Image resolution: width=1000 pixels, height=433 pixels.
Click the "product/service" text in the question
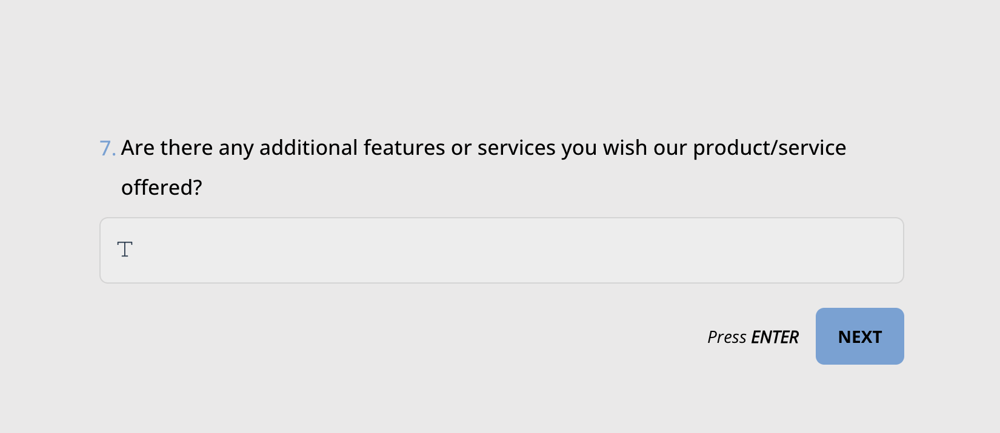[769, 148]
